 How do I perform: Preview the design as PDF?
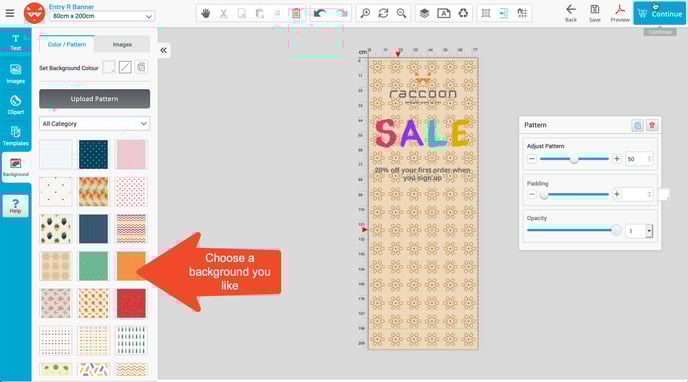pos(620,14)
